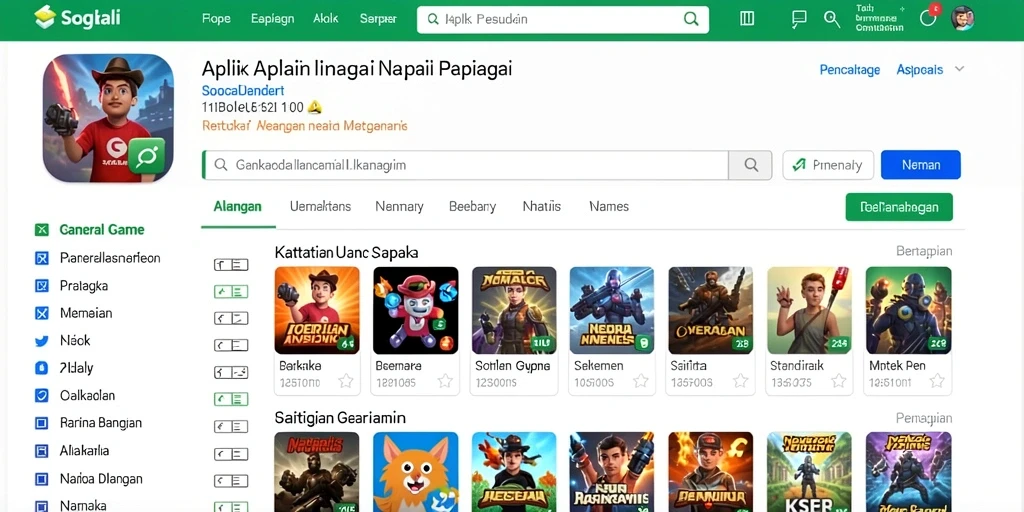Focus the Aplik Pesudain top search field

(x=562, y=20)
